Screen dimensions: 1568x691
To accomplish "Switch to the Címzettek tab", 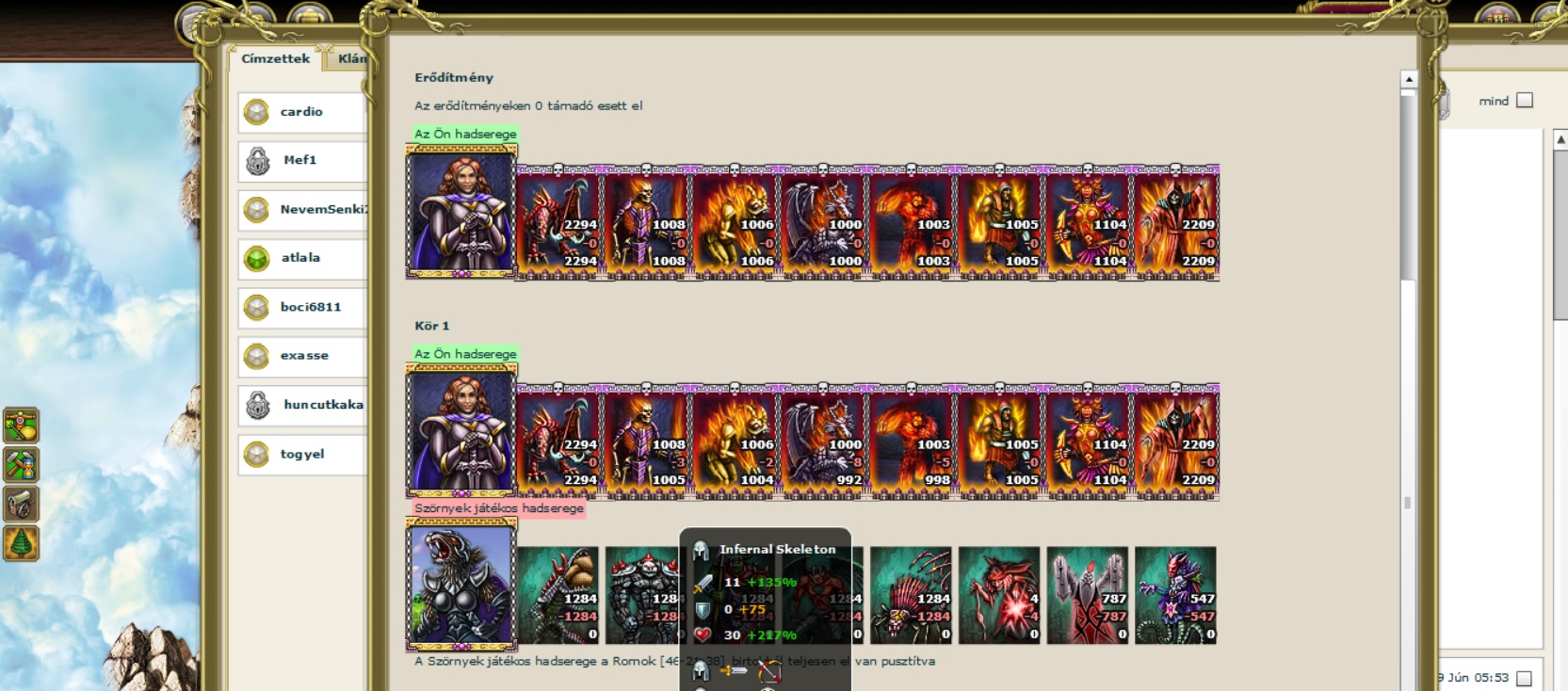I will pos(275,58).
